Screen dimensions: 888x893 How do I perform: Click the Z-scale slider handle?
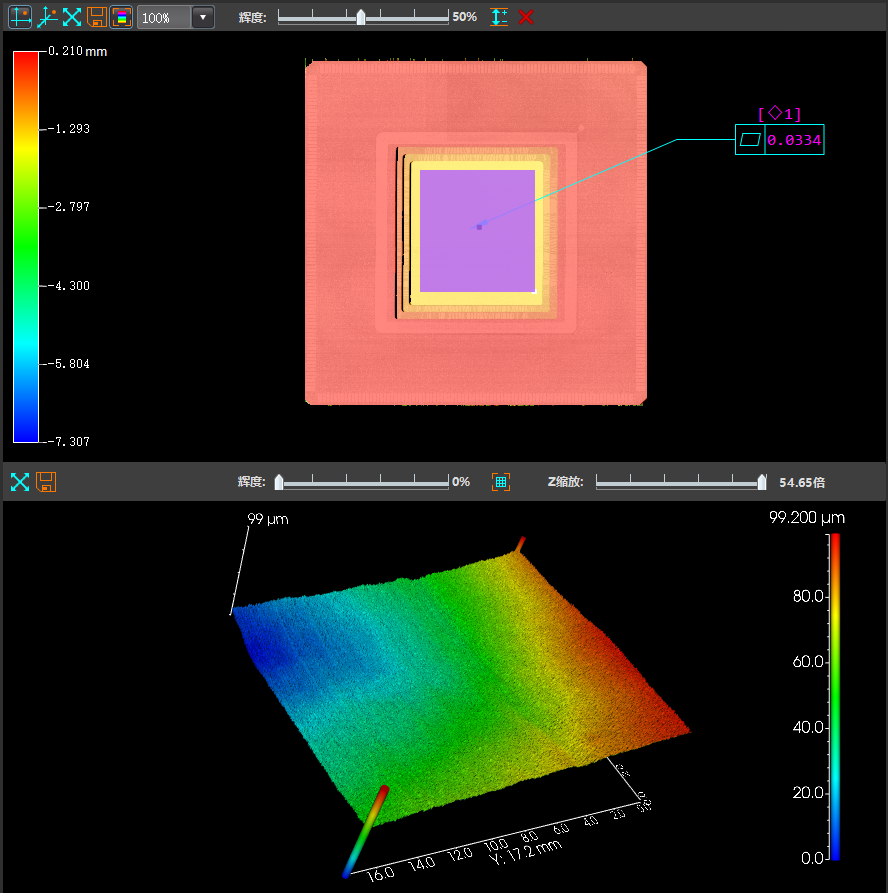(762, 482)
